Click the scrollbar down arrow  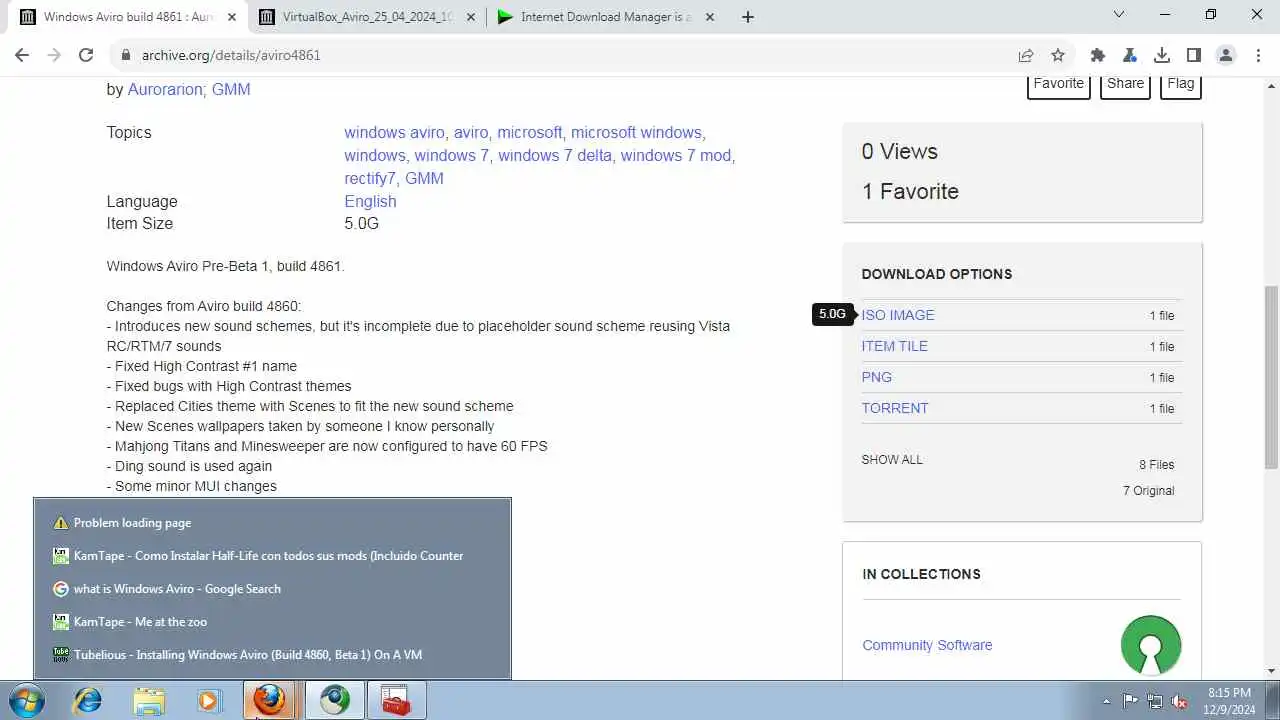tap(1271, 671)
